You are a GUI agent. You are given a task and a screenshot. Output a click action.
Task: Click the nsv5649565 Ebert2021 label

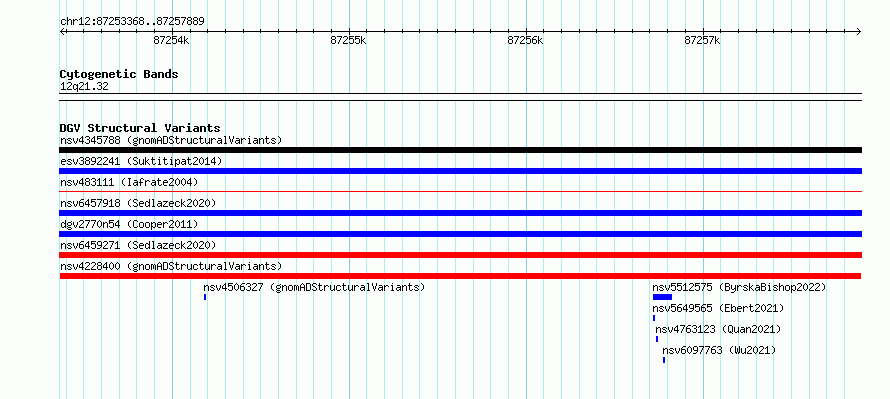[x=718, y=308]
